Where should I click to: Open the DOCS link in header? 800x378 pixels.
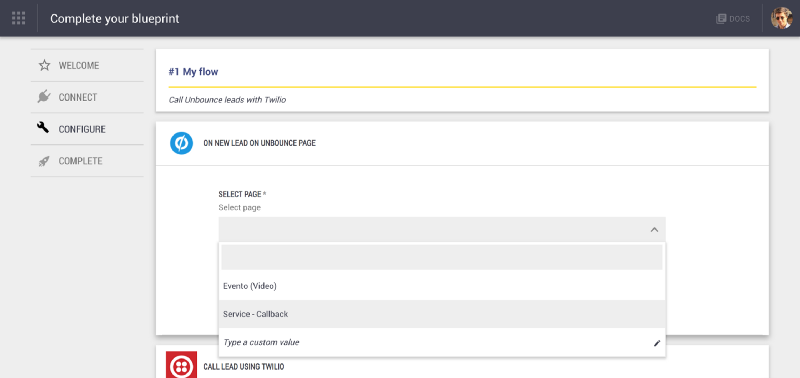pos(733,19)
